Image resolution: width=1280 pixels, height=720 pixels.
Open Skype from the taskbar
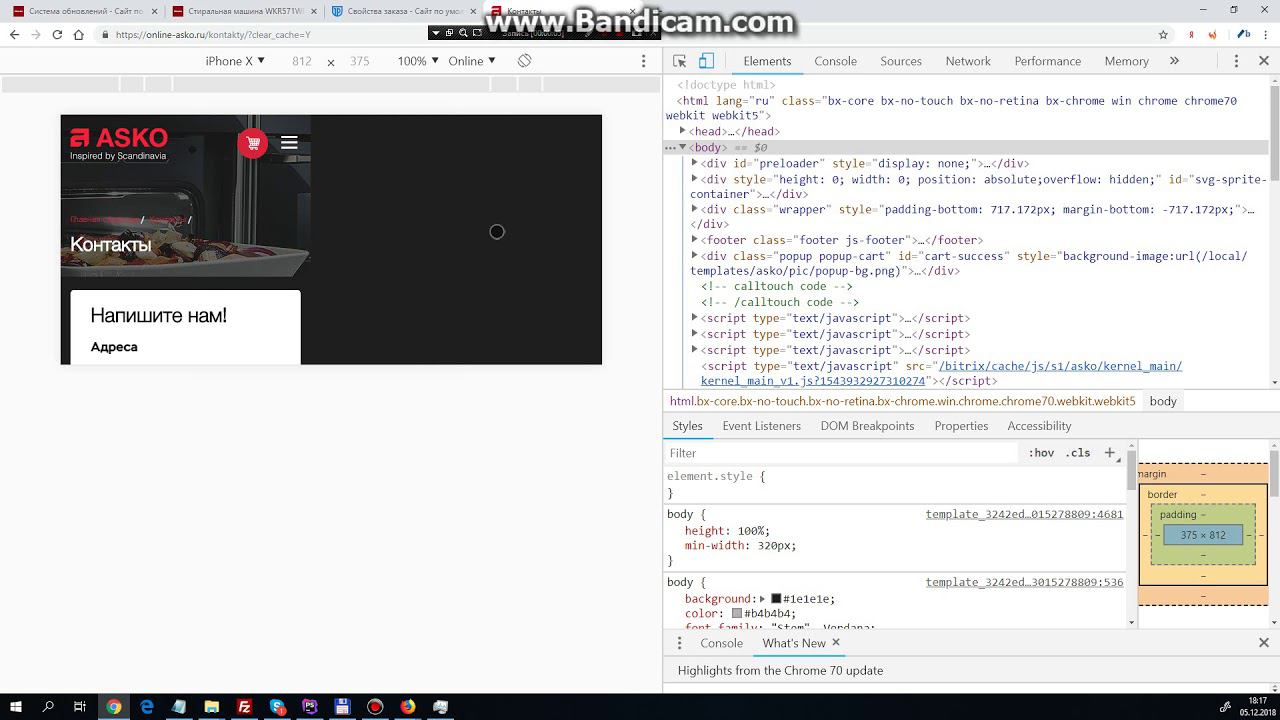[x=277, y=706]
